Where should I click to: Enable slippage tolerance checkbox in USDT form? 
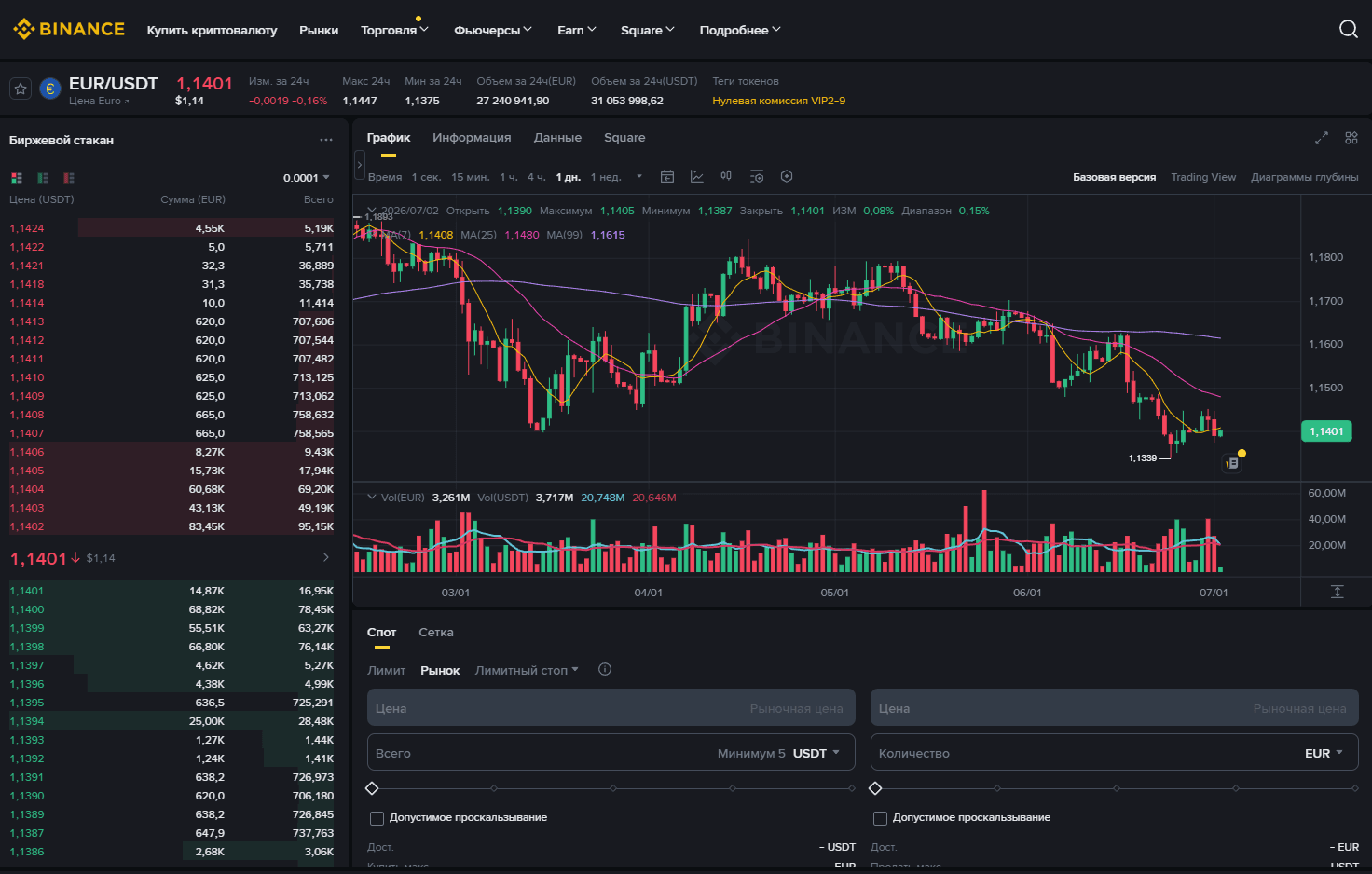(x=377, y=818)
